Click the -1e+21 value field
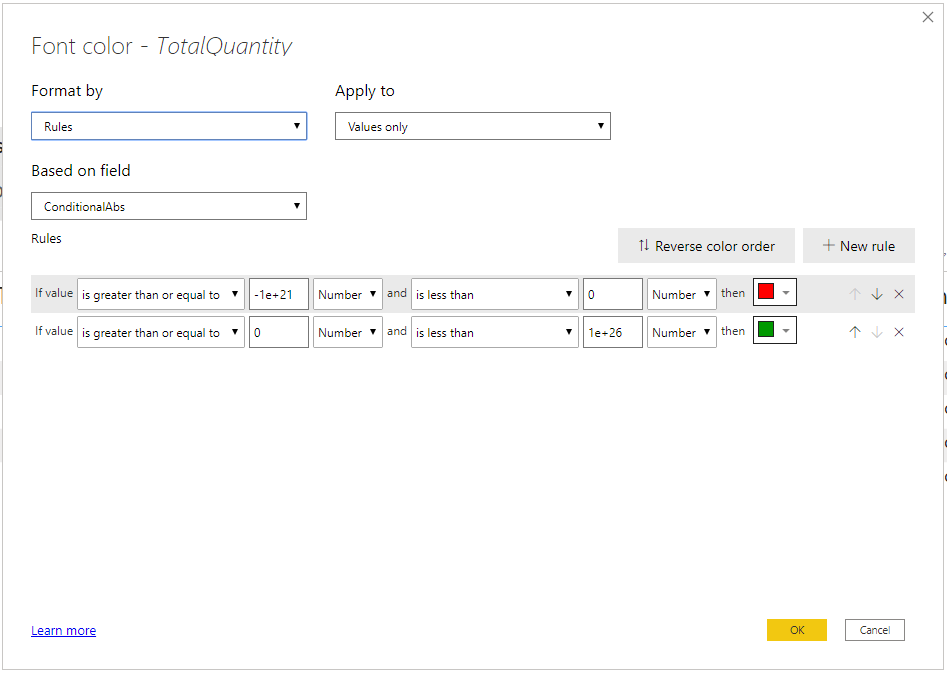 (278, 294)
